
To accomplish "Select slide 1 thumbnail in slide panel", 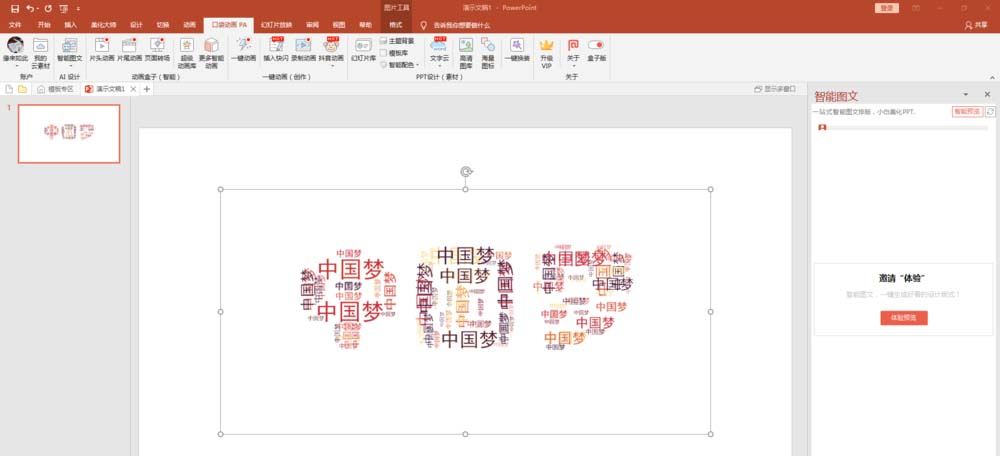I will tap(69, 133).
